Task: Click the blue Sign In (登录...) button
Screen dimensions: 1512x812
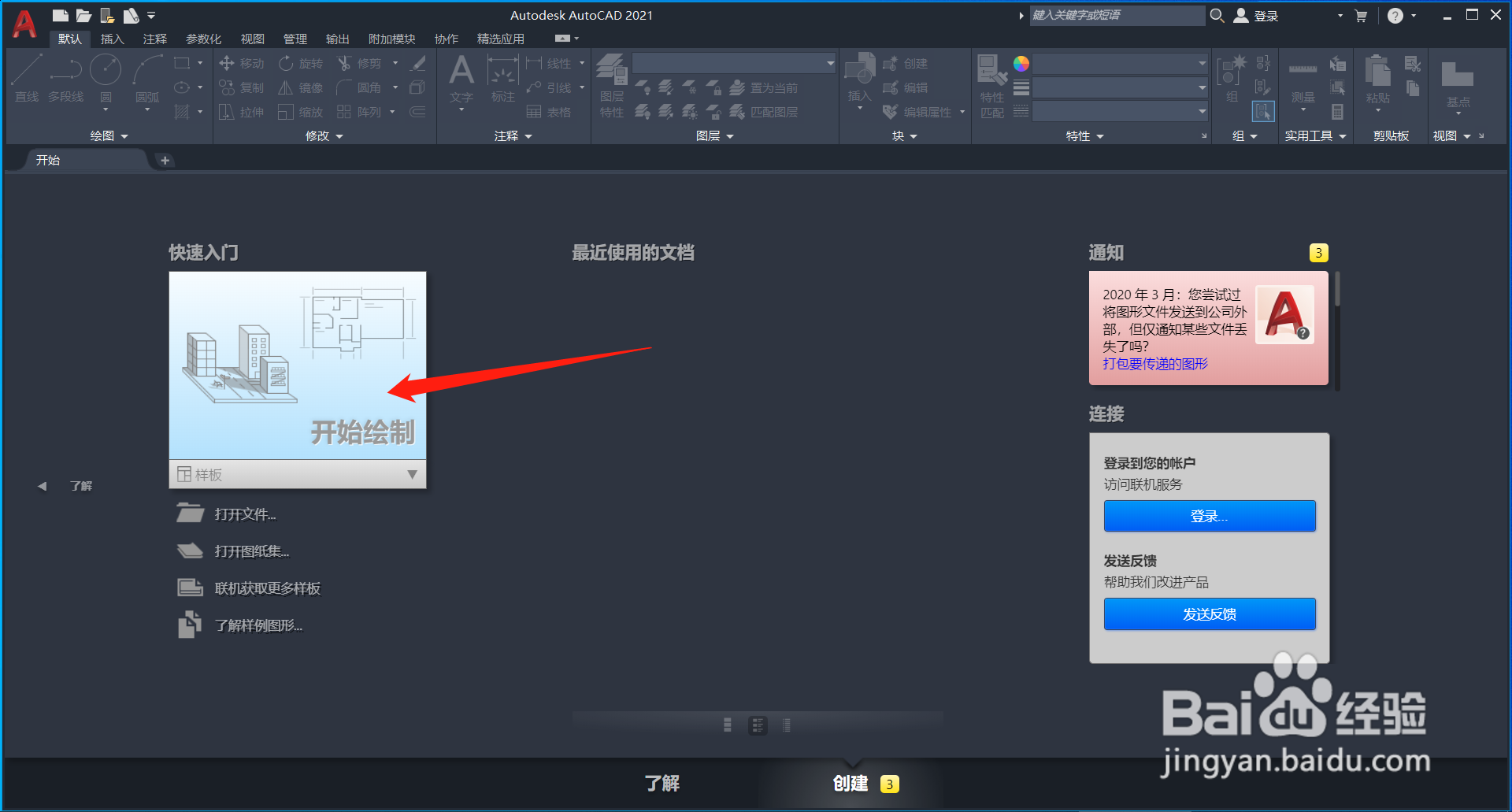Action: coord(1210,516)
